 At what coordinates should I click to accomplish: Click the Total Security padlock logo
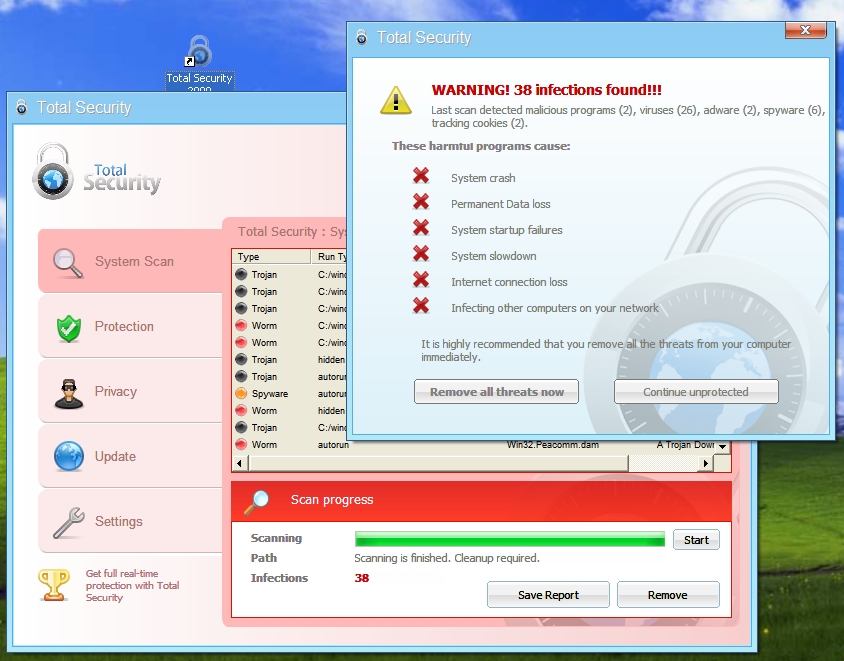click(x=52, y=171)
